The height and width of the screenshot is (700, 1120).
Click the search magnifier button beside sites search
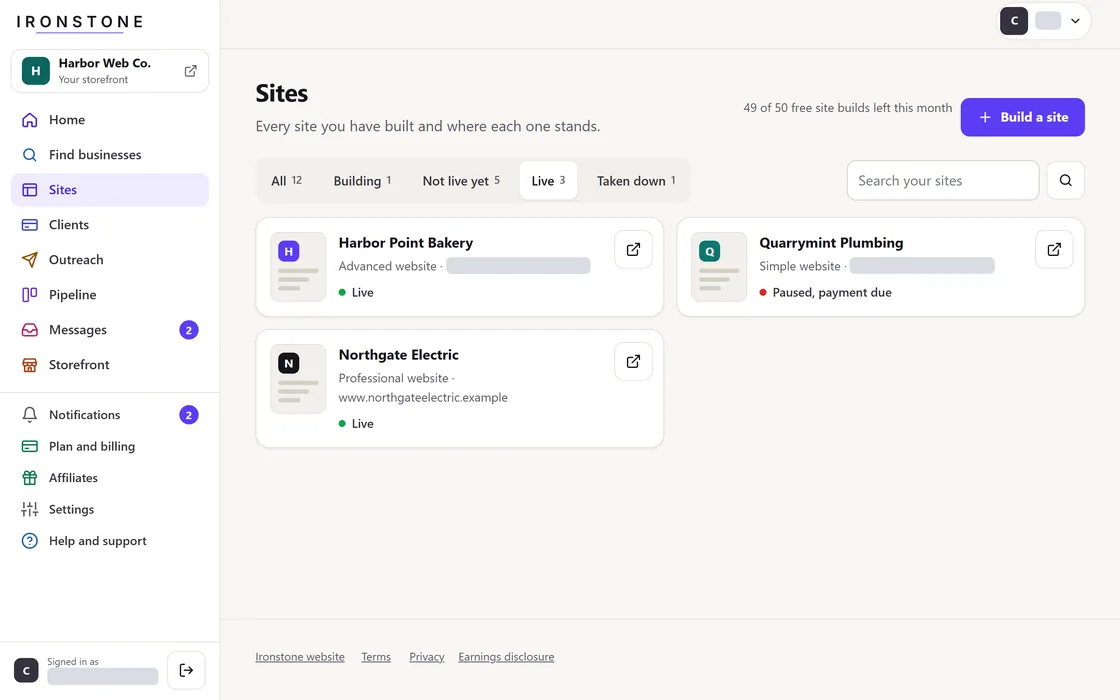(x=1065, y=180)
